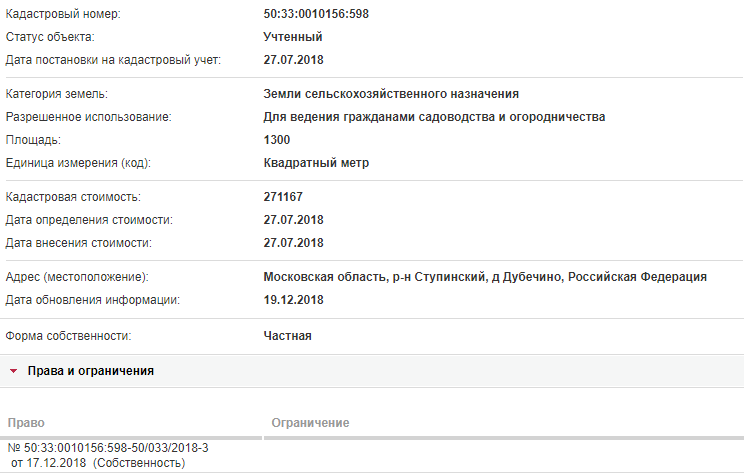Viewport: 744px width, 473px height.
Task: Click the Ограничение column header
Action: (310, 423)
